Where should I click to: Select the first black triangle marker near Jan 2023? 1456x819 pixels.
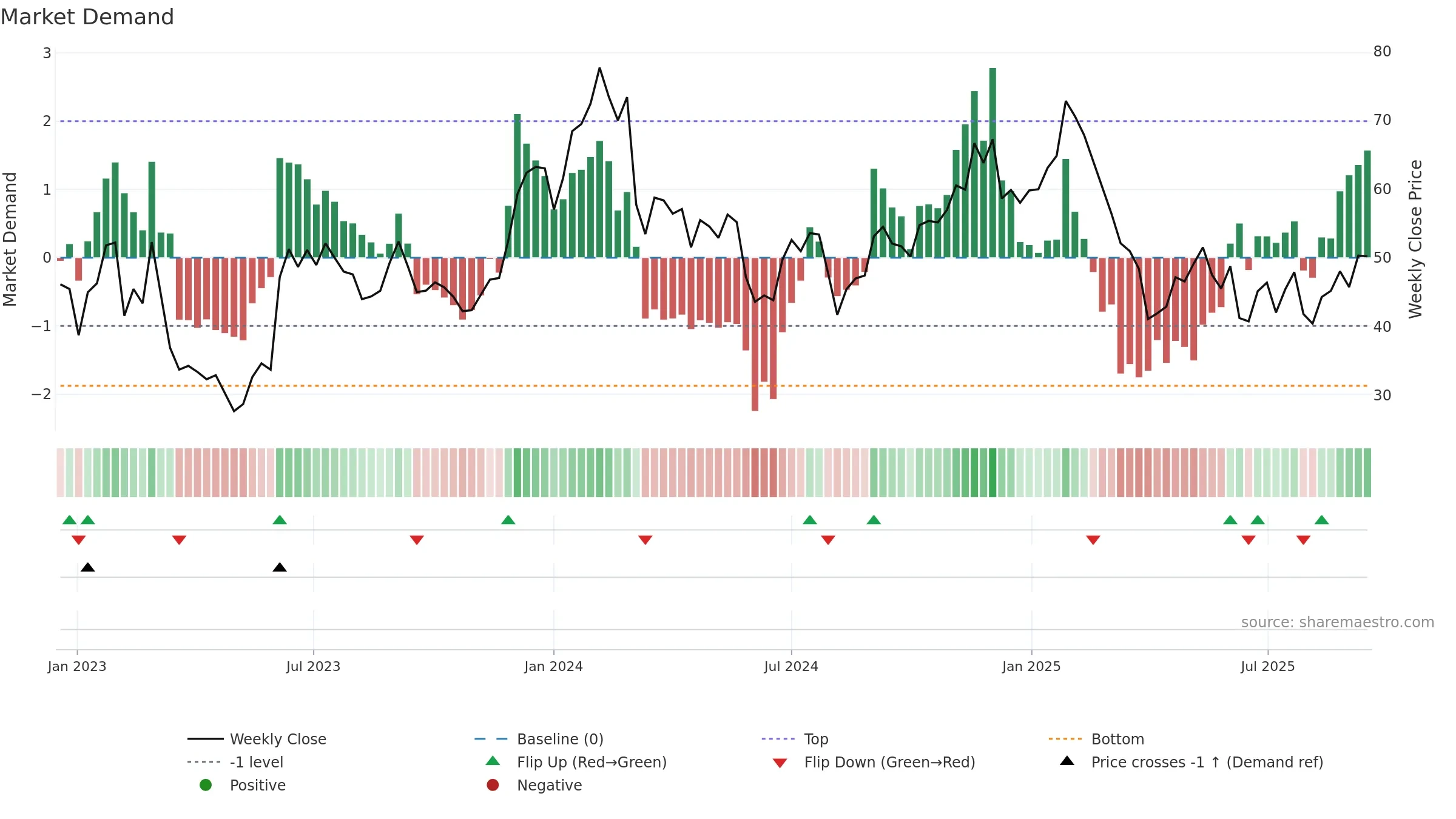88,567
